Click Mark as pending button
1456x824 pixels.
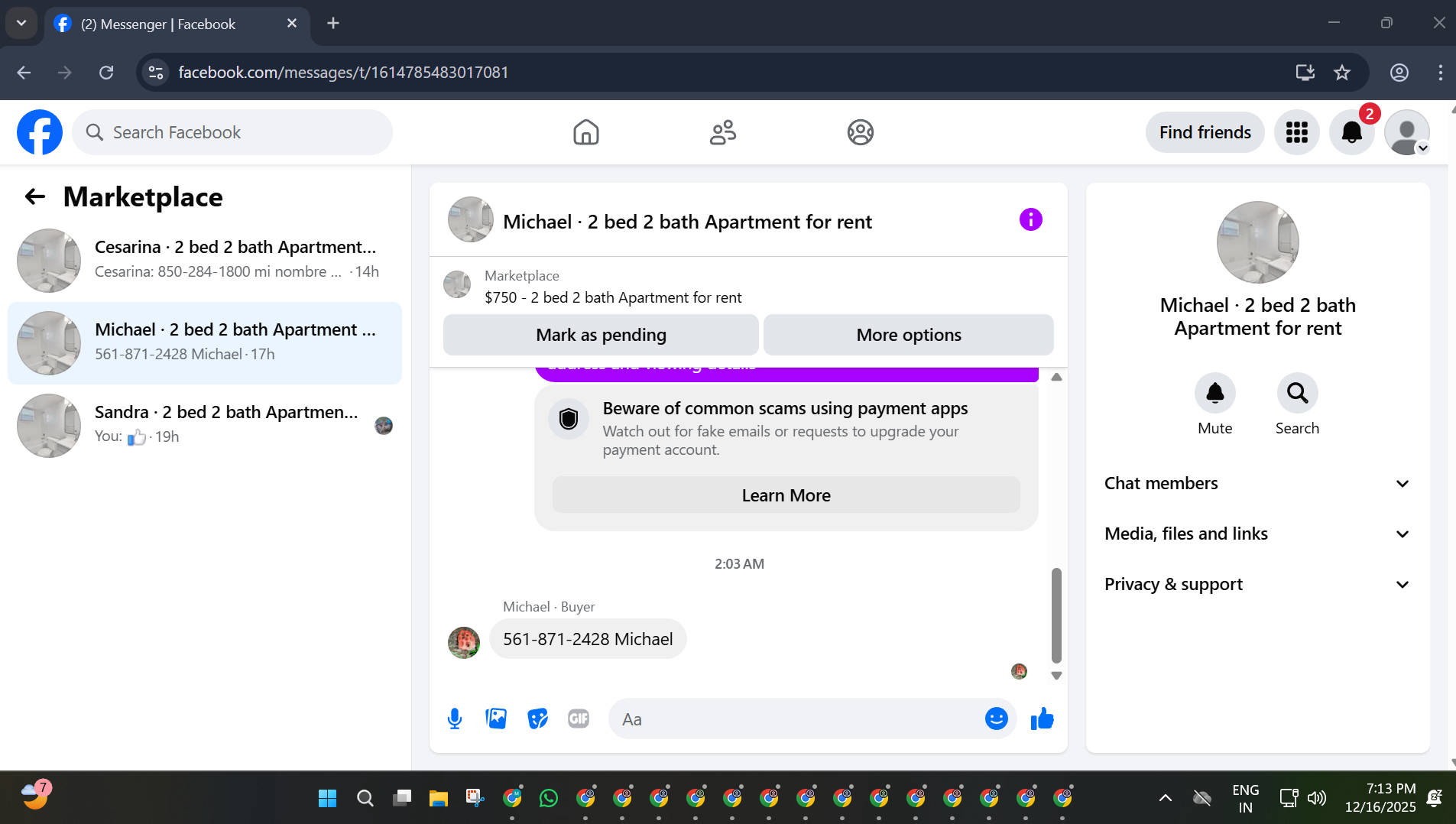click(601, 335)
